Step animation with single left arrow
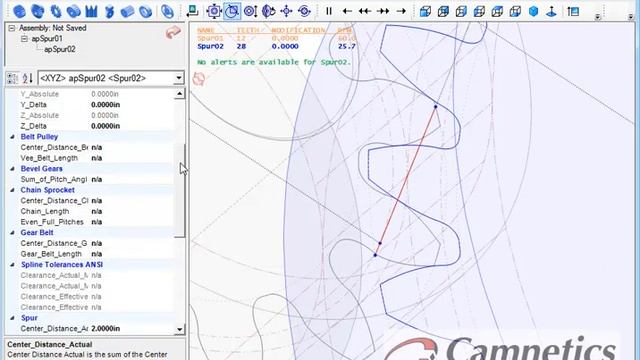Screen dimensions: 640x360 click(347, 11)
